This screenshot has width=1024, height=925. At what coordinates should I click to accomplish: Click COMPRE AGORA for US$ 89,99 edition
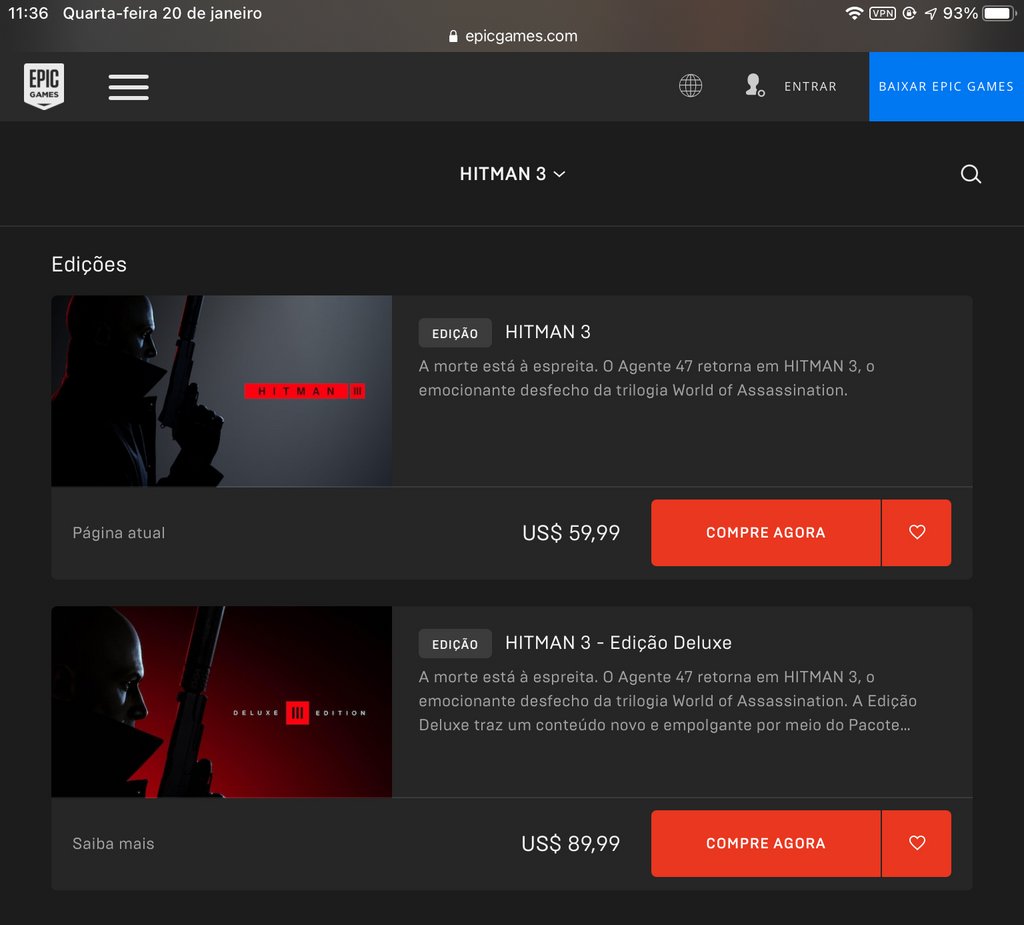(765, 843)
